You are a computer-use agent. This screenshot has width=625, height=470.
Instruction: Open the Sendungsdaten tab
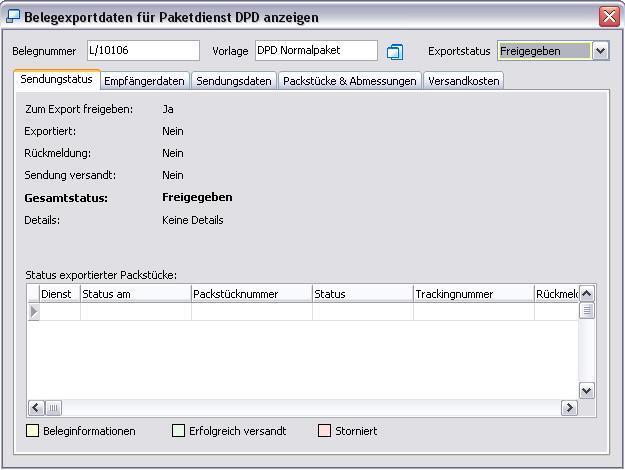point(233,81)
